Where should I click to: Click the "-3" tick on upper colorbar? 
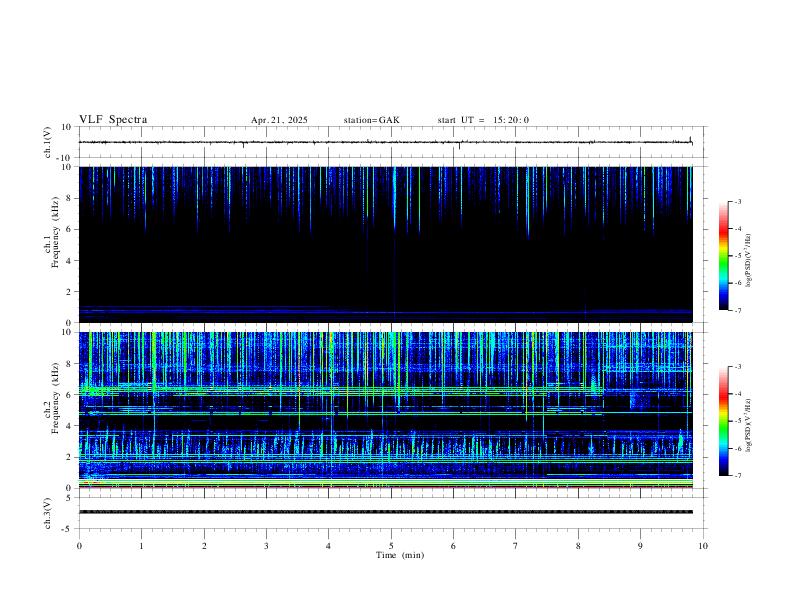[x=737, y=201]
